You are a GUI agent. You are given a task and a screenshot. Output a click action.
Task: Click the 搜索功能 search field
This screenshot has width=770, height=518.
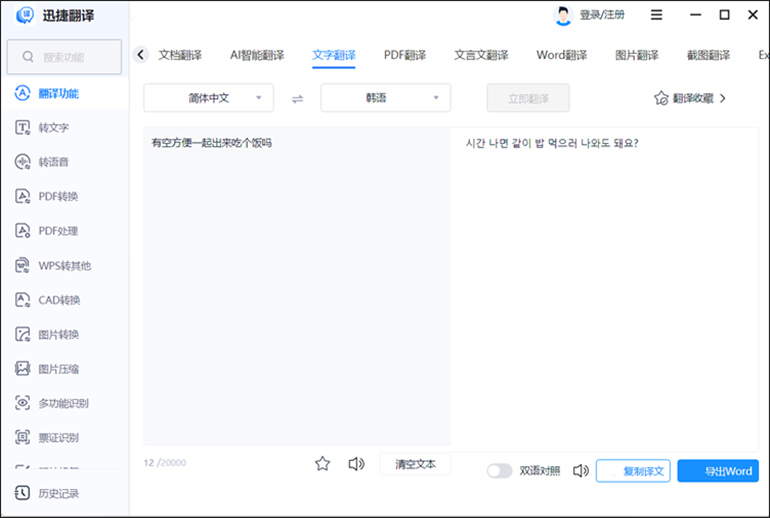64,57
